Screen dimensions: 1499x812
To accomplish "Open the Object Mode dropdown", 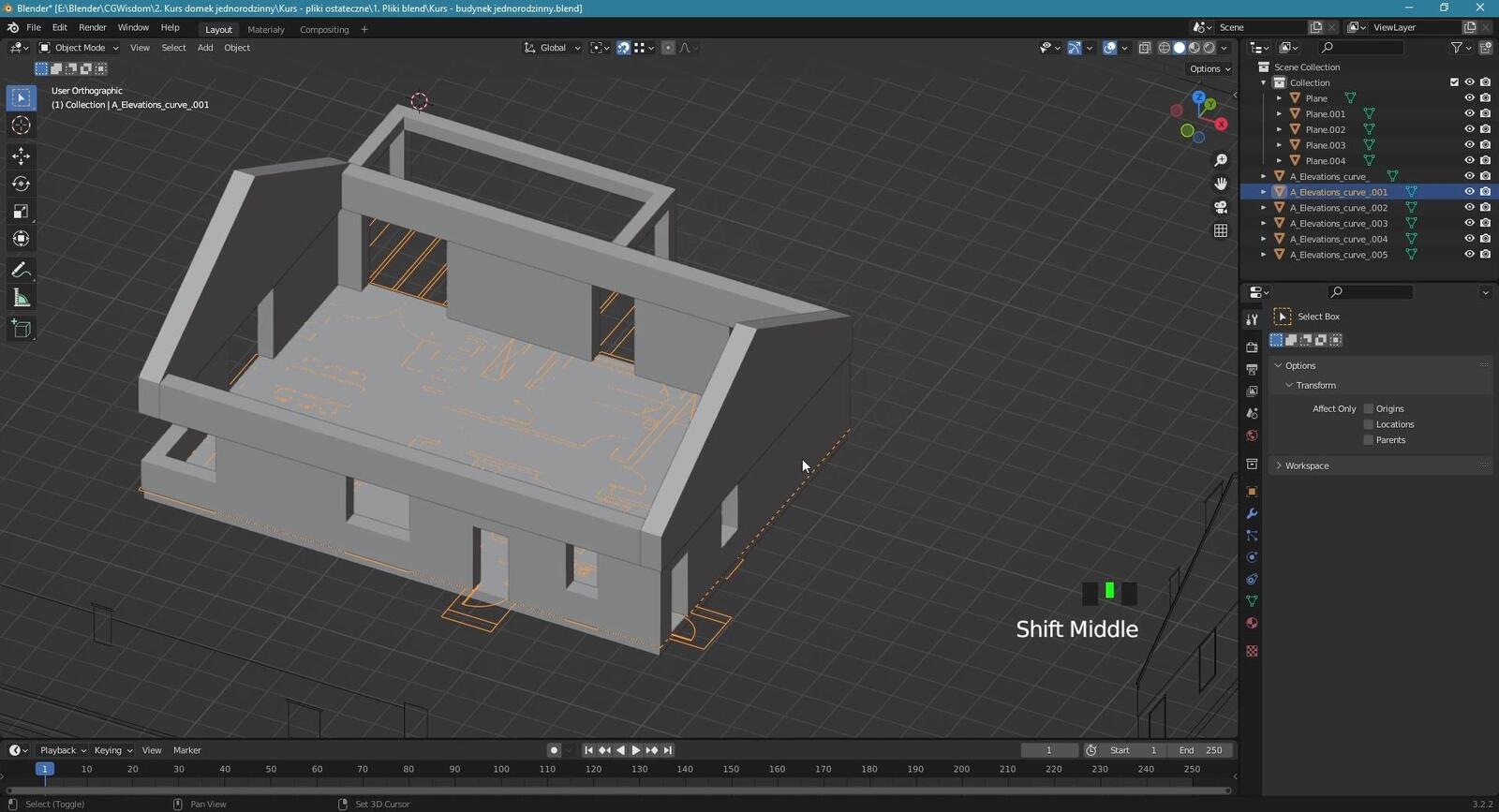I will pos(80,48).
